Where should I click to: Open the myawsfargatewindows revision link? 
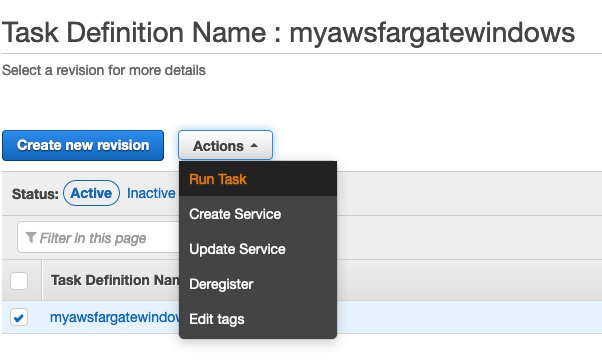coord(114,317)
